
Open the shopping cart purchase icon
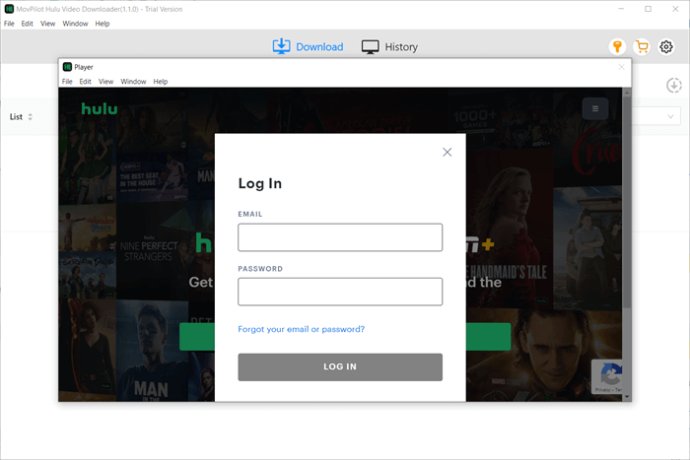point(642,47)
